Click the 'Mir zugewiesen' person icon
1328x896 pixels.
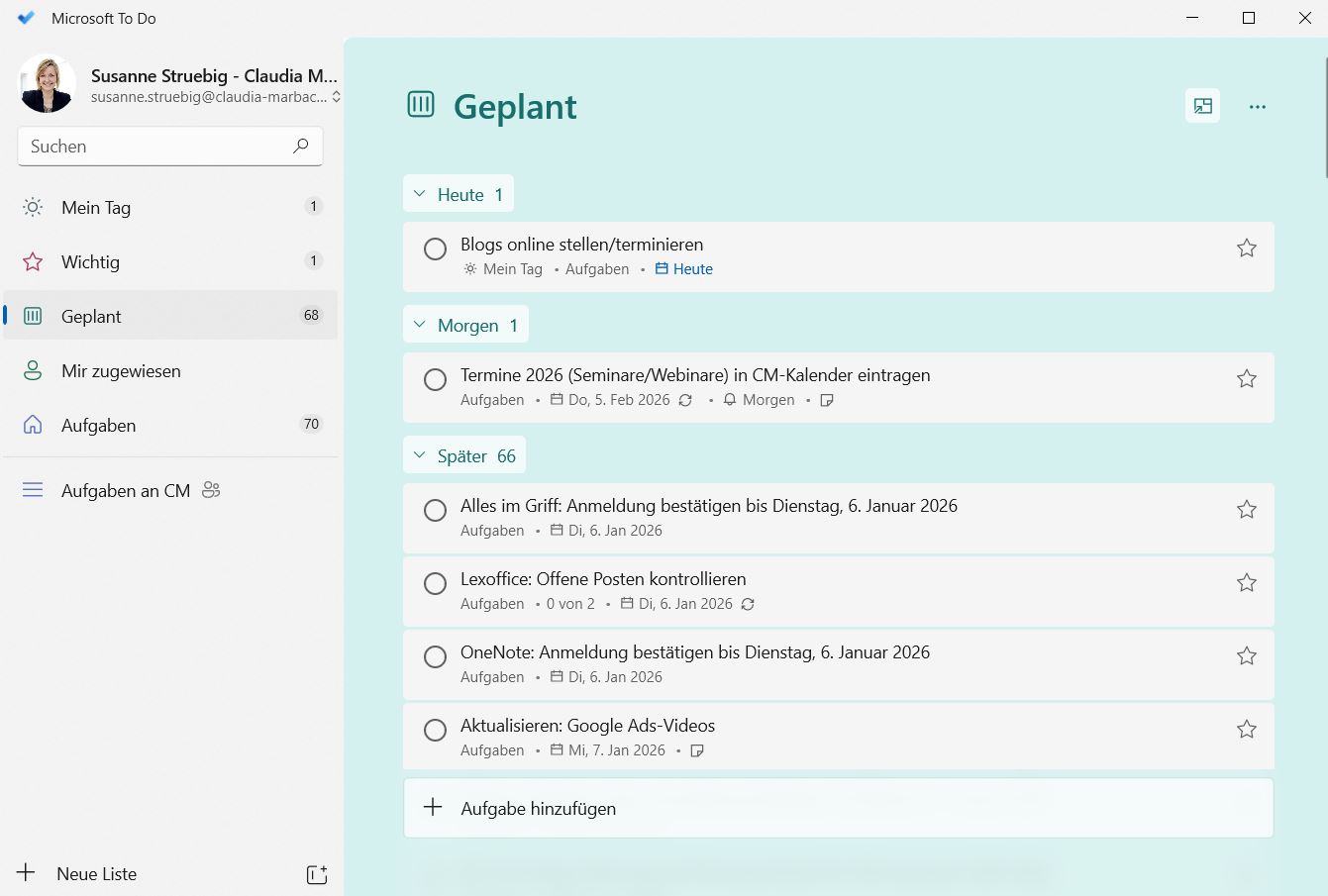(x=33, y=370)
